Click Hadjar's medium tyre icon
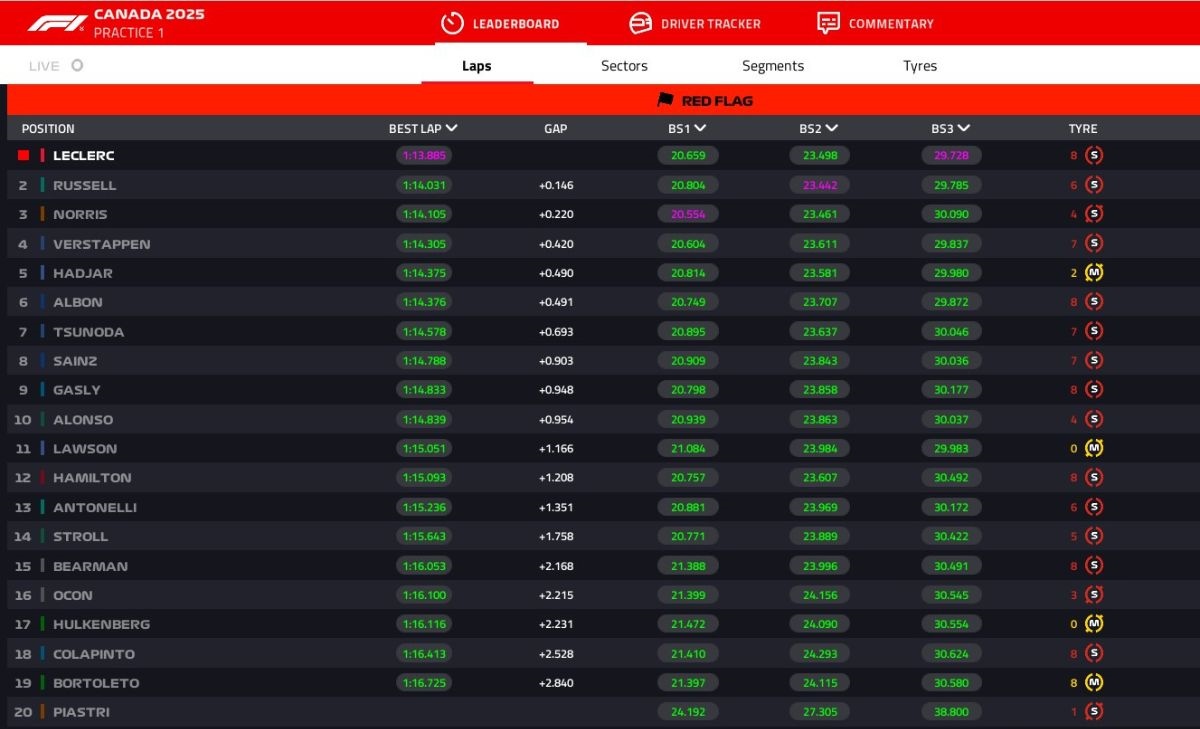 click(x=1094, y=273)
